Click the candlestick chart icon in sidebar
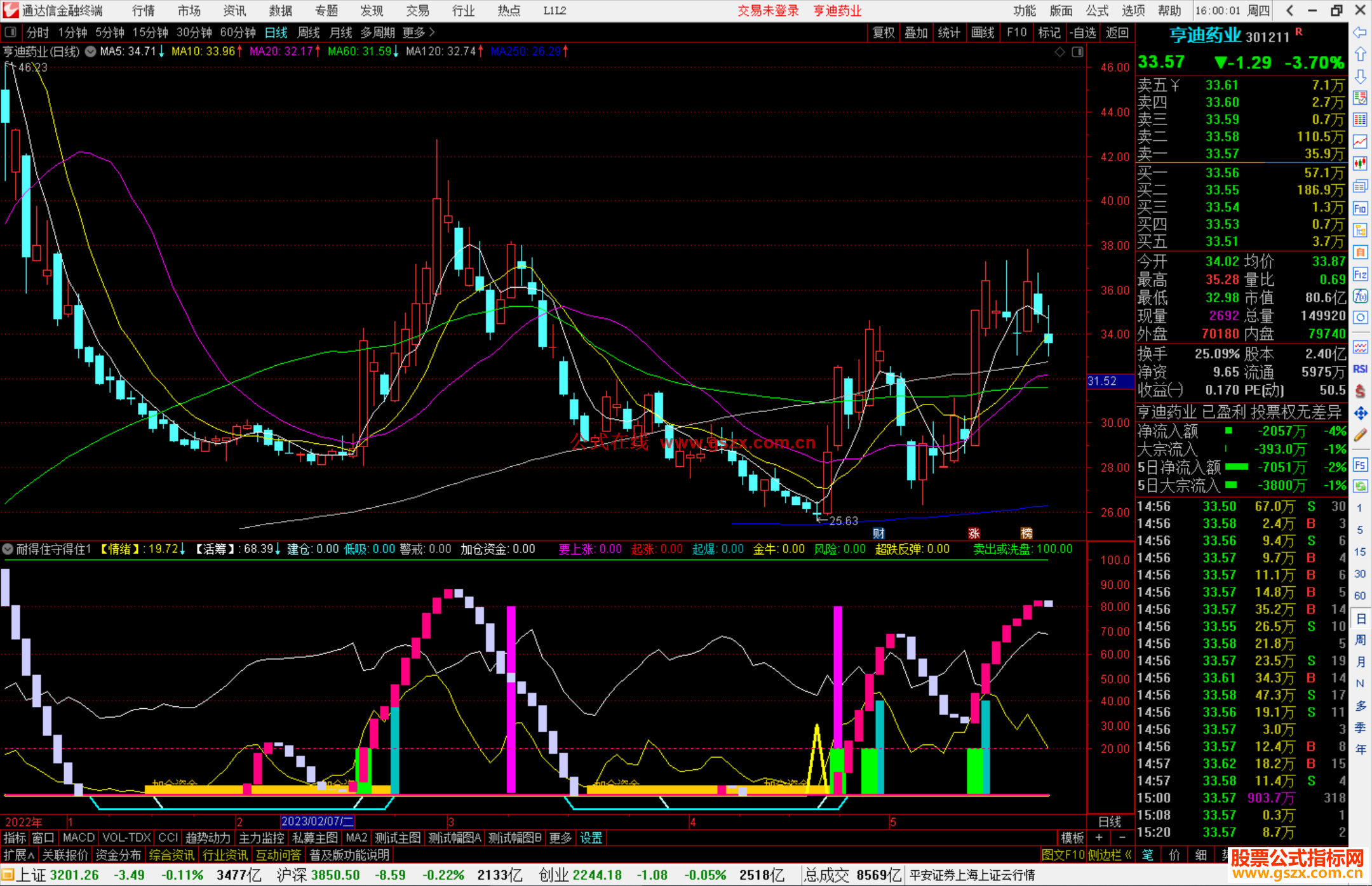Viewport: 1372px width, 886px height. pos(1360,163)
